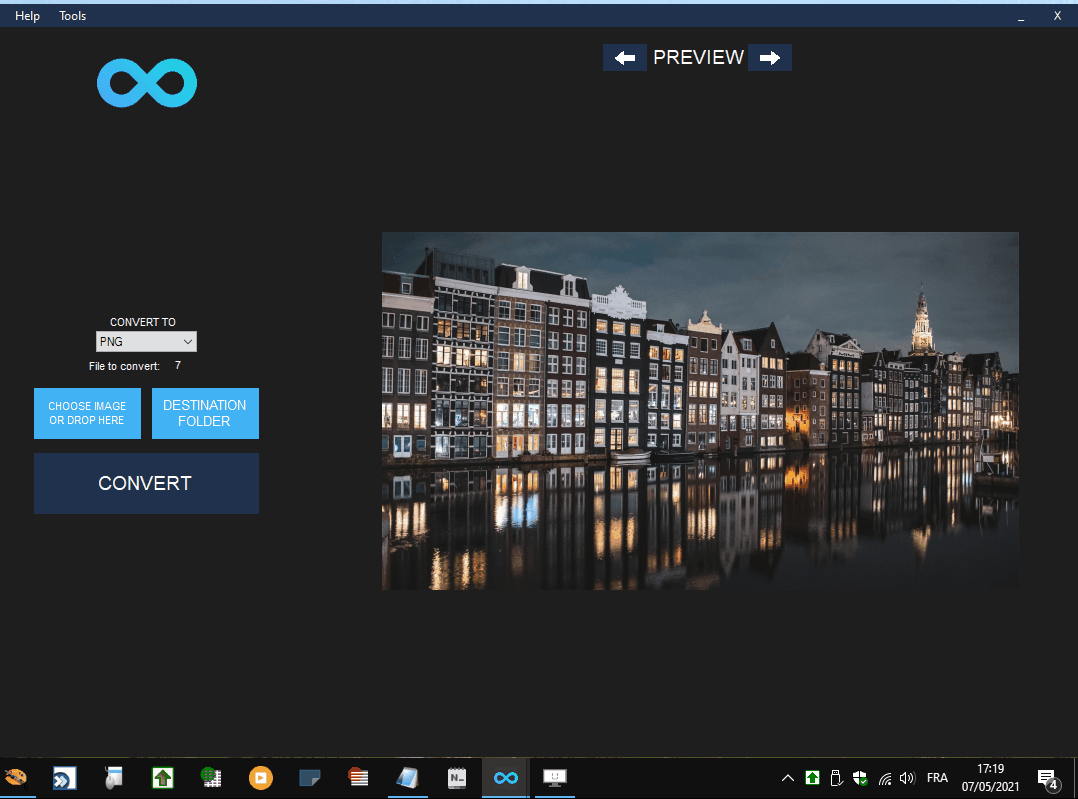Image resolution: width=1078 pixels, height=799 pixels.
Task: Open Windows Security shield tray icon
Action: [x=860, y=778]
